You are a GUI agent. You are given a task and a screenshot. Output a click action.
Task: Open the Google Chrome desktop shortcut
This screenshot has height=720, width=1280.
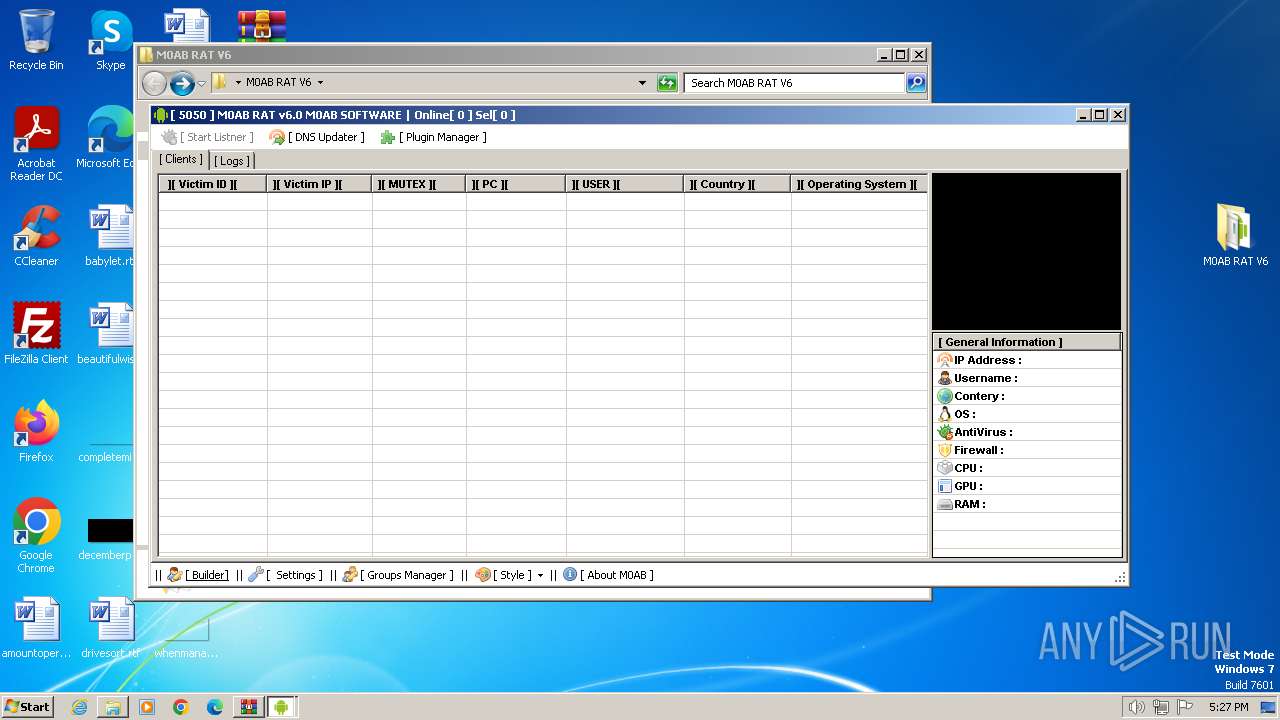coord(36,536)
